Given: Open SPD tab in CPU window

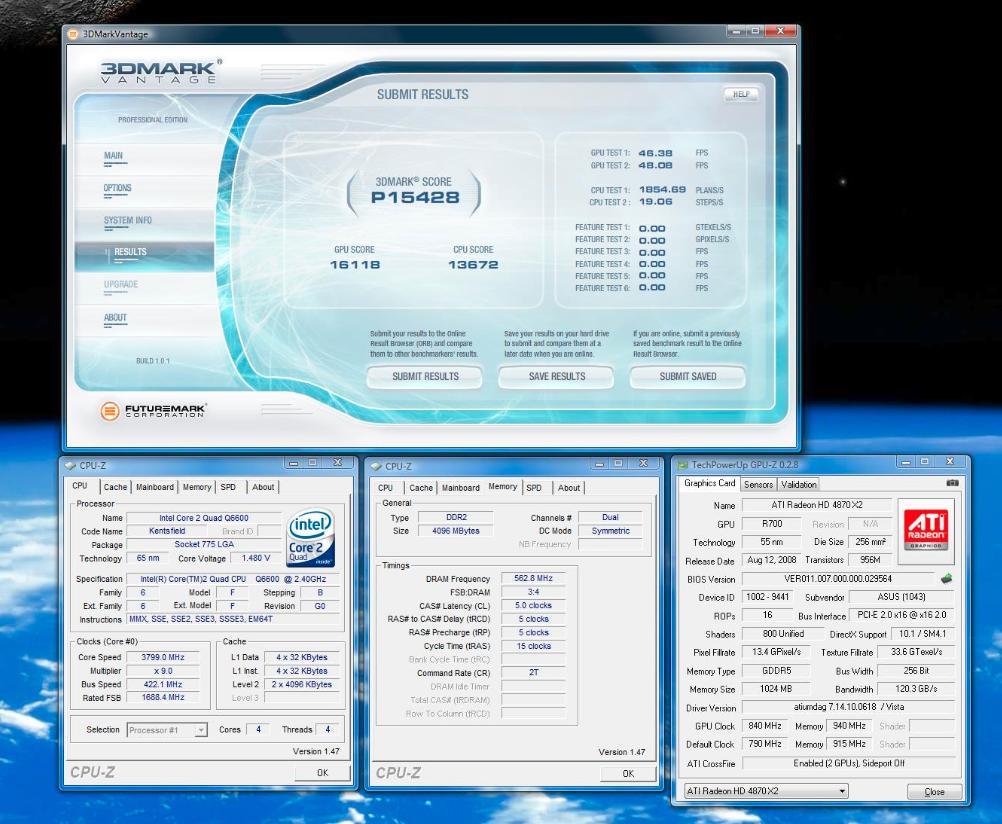Looking at the screenshot, I should point(228,487).
